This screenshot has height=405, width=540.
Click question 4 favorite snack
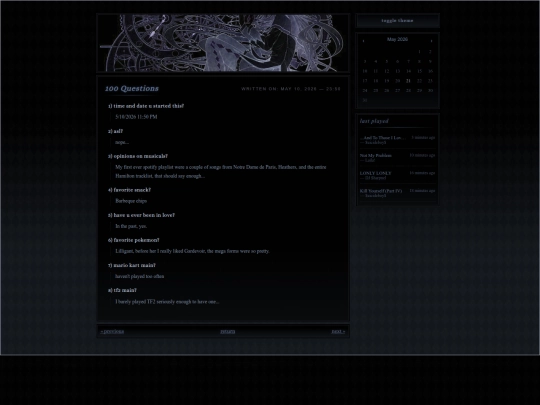[129, 190]
